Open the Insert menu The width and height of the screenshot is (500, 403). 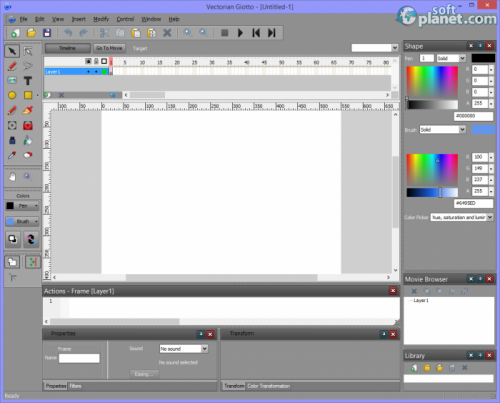click(x=79, y=19)
